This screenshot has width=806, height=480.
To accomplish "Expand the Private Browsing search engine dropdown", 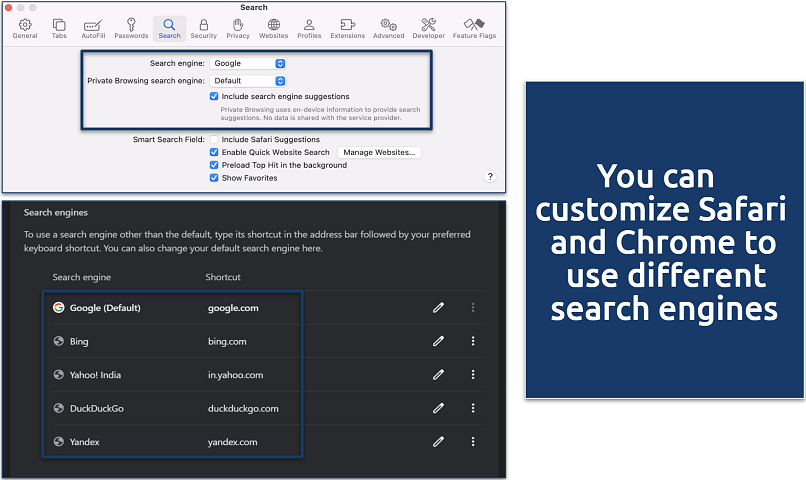I will [248, 81].
